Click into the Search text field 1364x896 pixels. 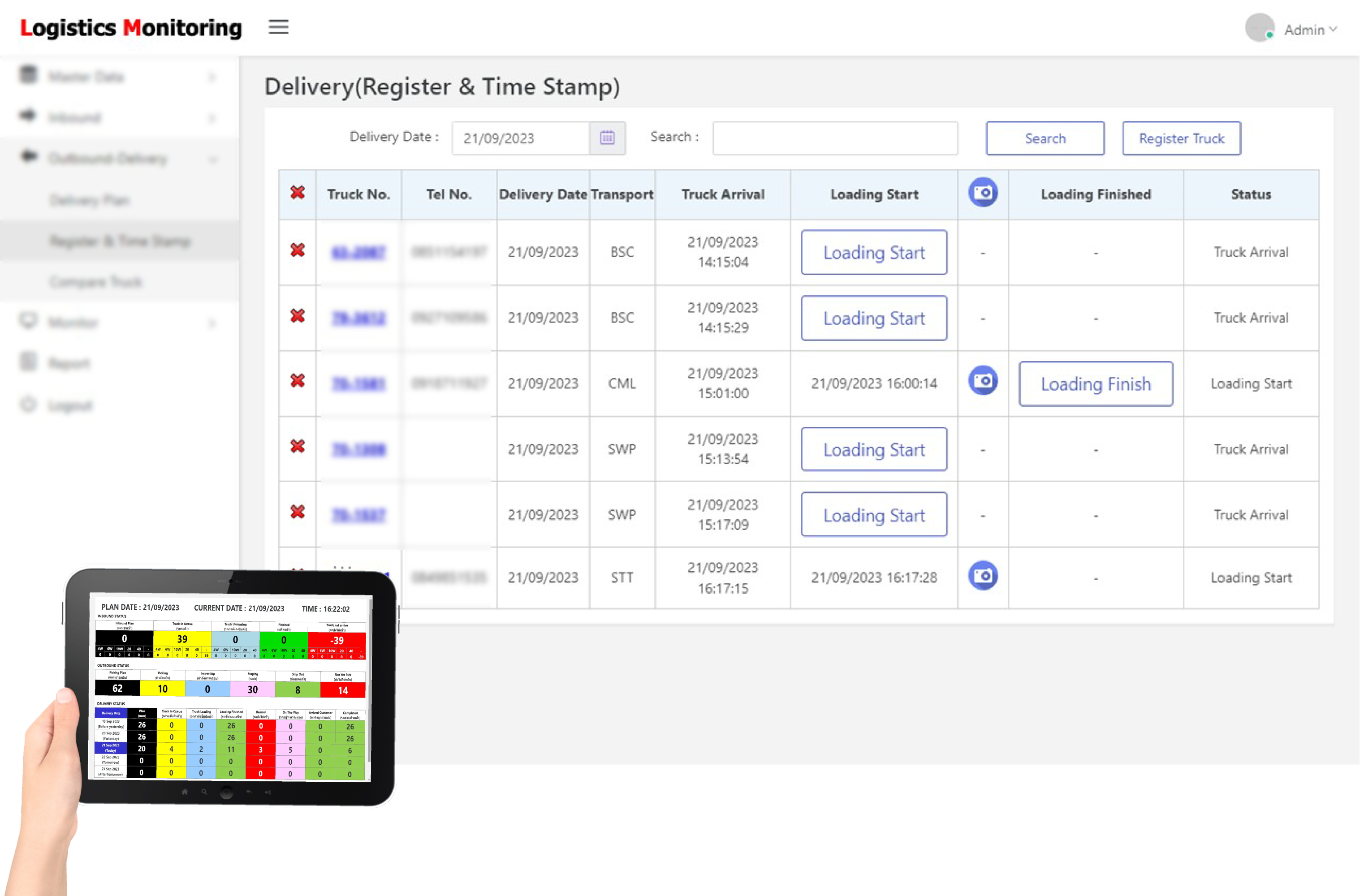pos(835,138)
